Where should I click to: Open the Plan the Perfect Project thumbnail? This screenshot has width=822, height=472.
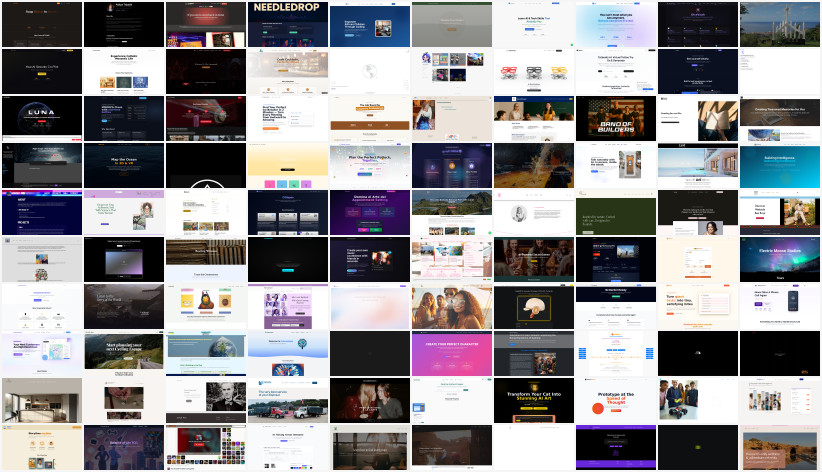pos(370,165)
